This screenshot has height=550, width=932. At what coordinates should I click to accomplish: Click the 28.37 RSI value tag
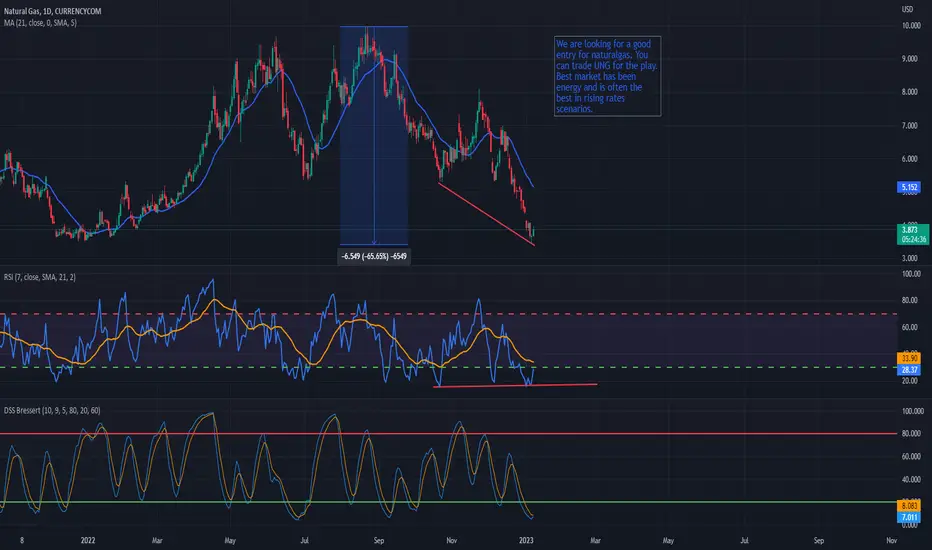(x=909, y=369)
